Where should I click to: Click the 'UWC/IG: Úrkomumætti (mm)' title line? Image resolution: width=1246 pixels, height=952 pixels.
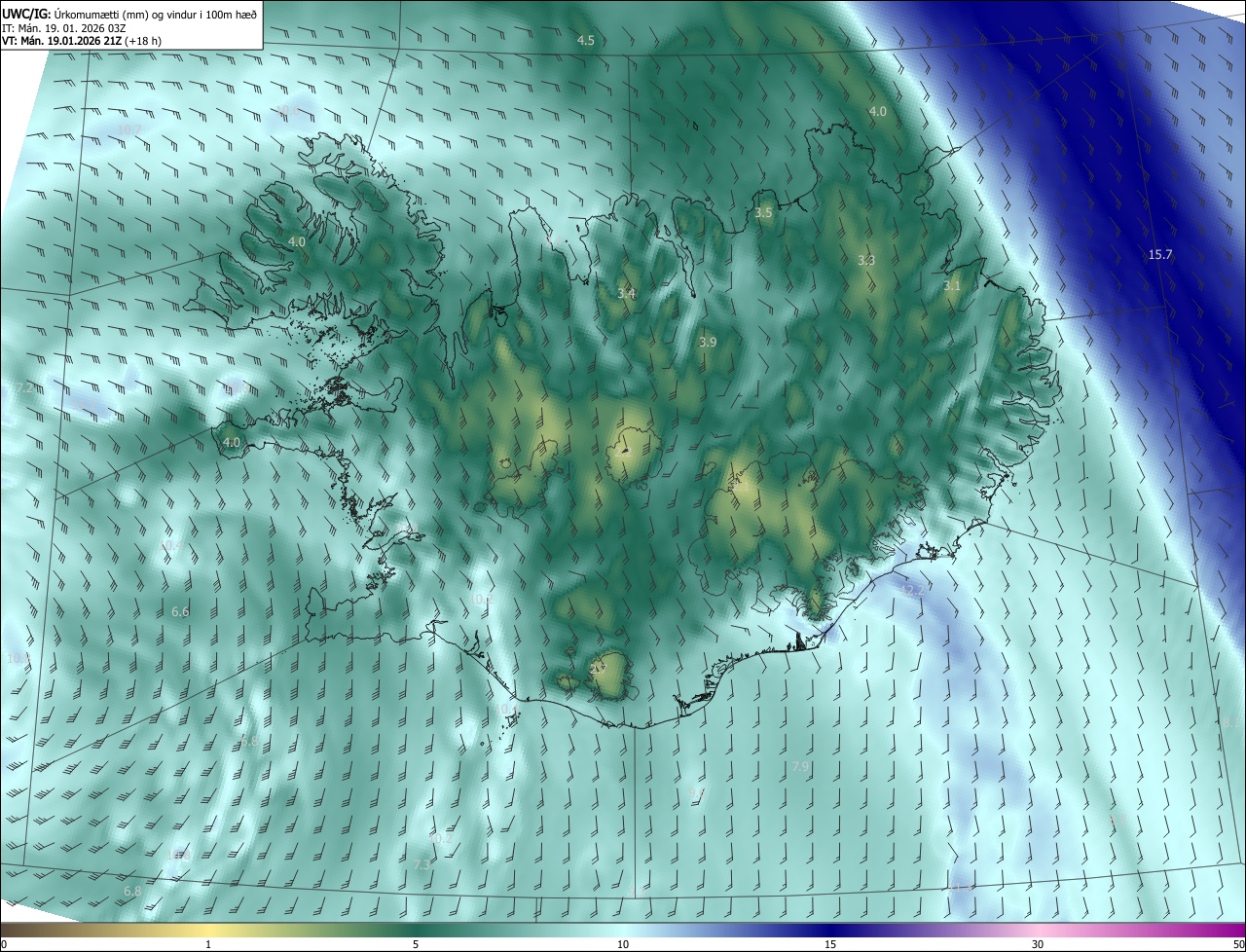pyautogui.click(x=130, y=14)
